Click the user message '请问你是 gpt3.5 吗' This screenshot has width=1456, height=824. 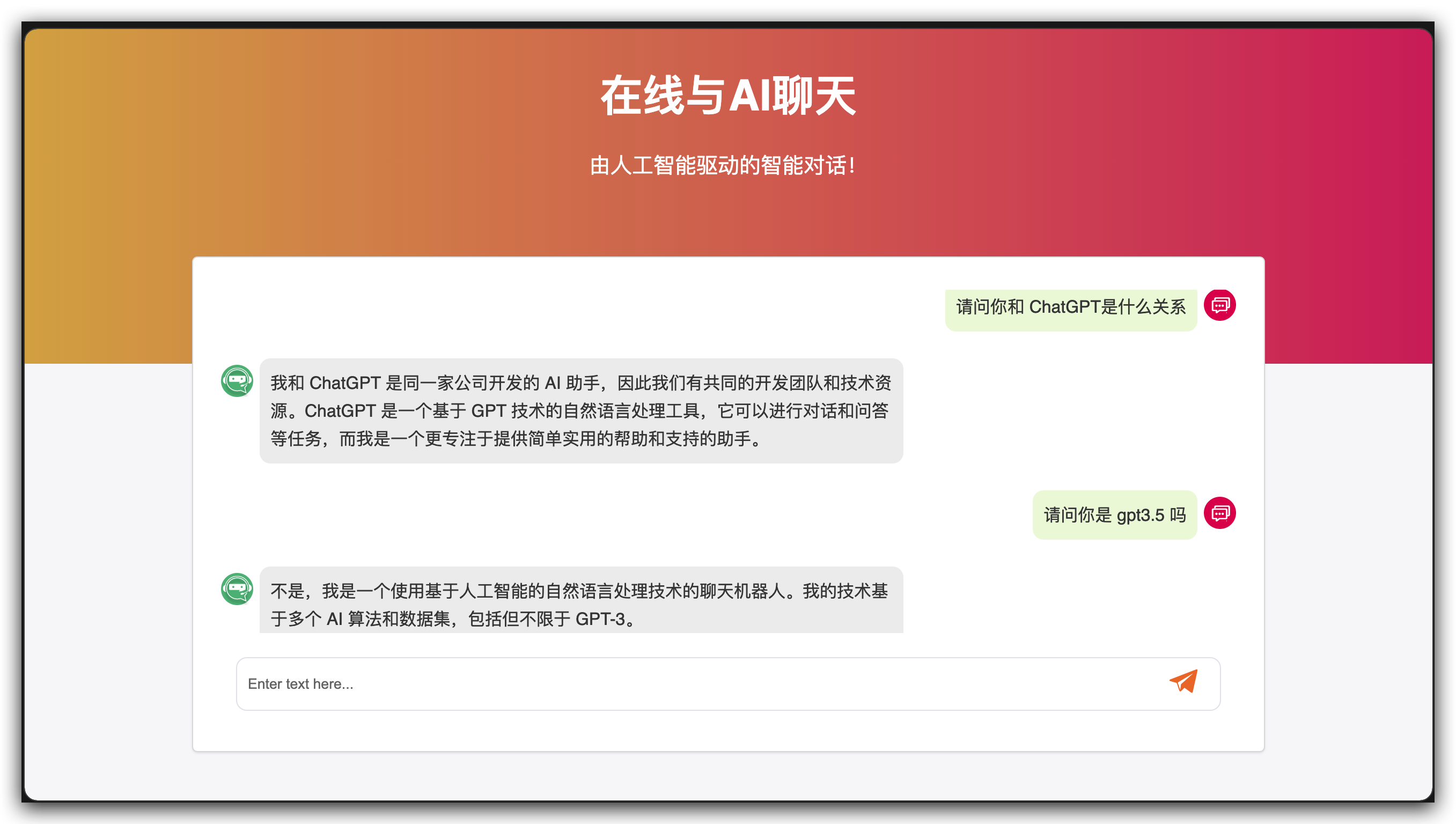point(1114,514)
